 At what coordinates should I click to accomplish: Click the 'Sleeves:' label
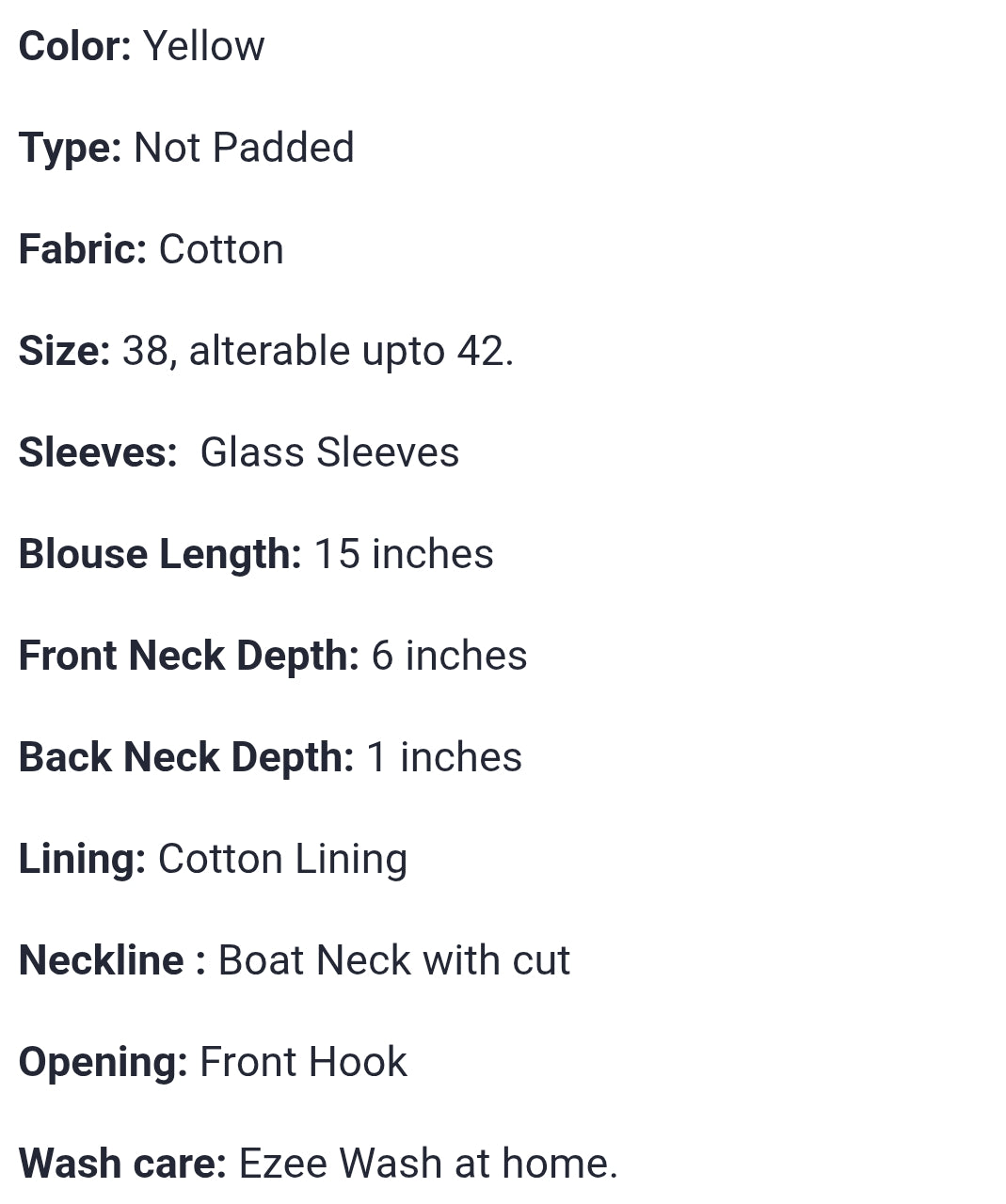tap(98, 452)
